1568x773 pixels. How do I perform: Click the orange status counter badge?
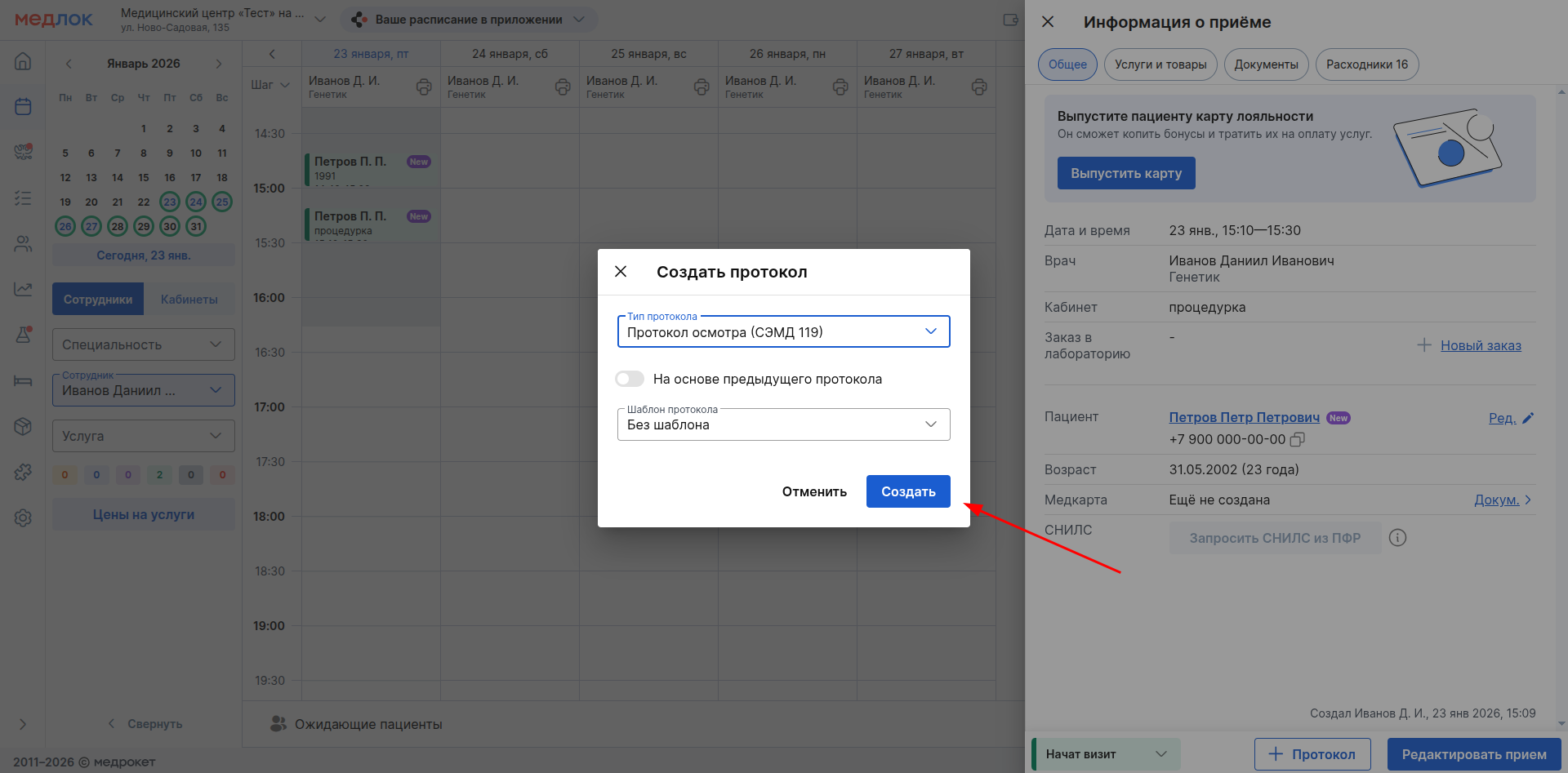click(65, 475)
